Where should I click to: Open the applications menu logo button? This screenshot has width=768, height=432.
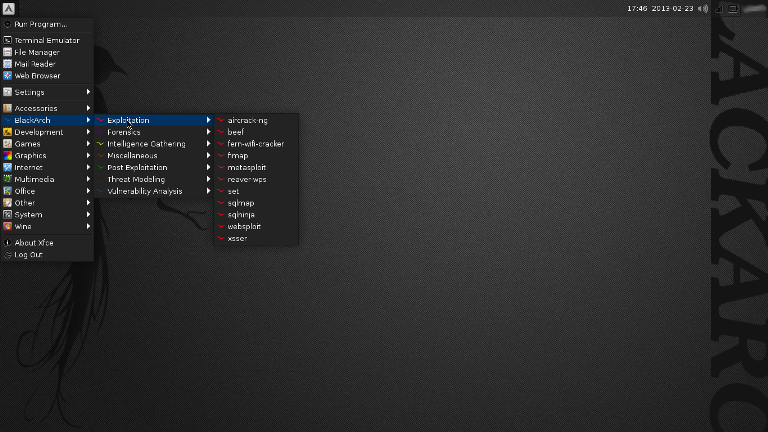pos(8,8)
